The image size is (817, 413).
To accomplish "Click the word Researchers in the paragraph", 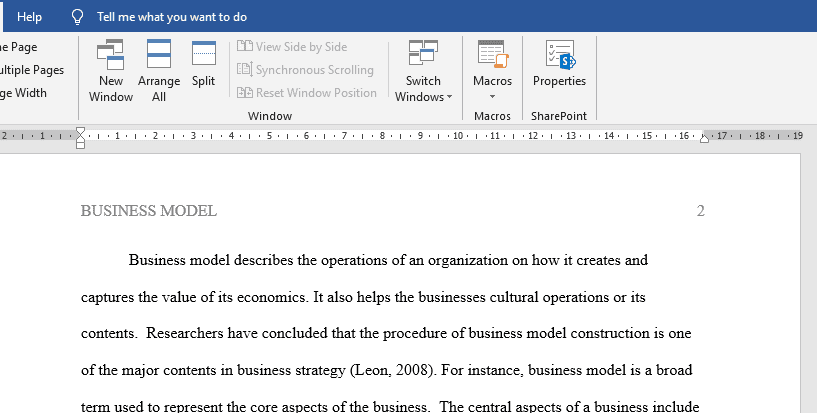I will [x=184, y=333].
